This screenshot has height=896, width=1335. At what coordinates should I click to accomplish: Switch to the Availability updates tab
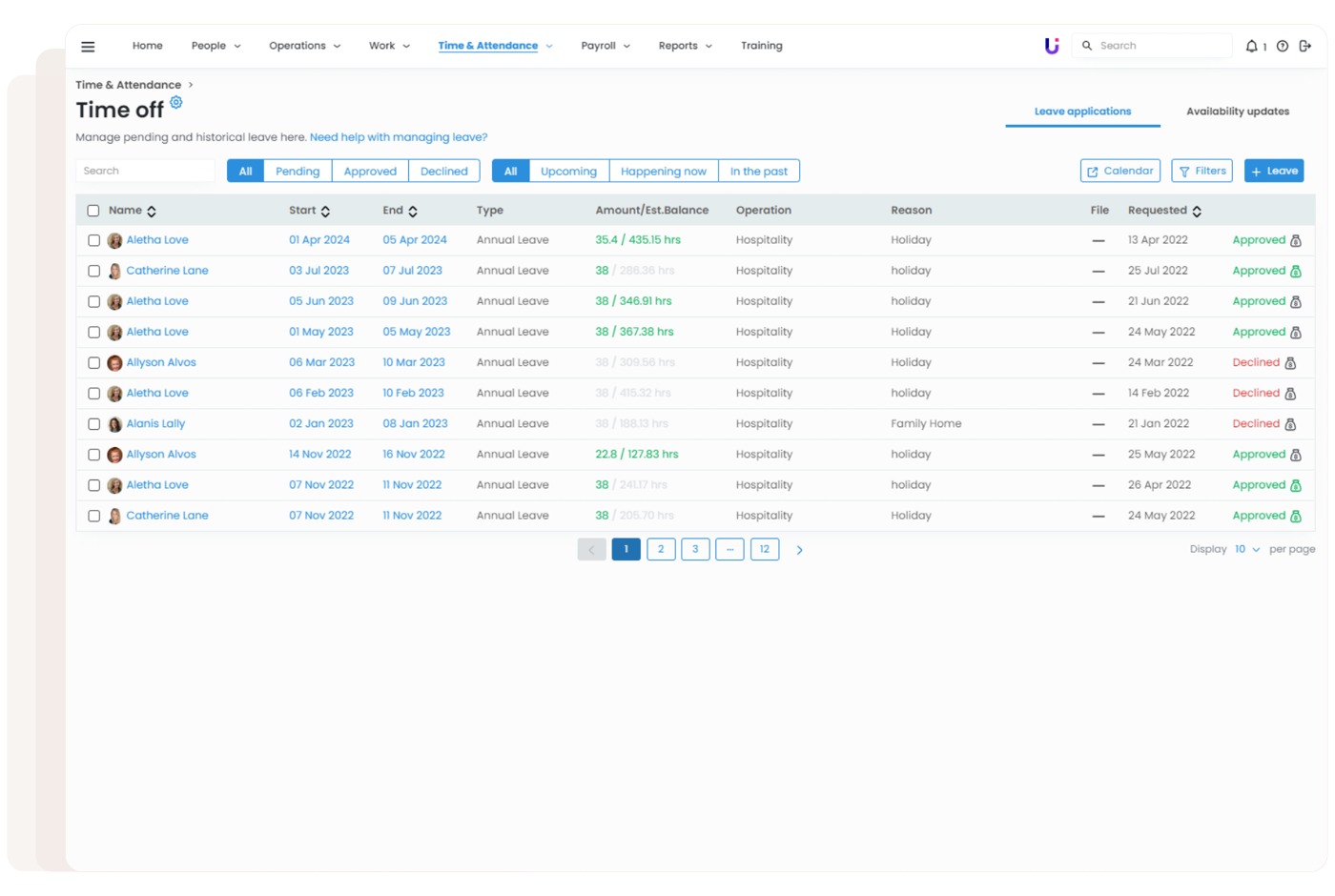pos(1237,111)
